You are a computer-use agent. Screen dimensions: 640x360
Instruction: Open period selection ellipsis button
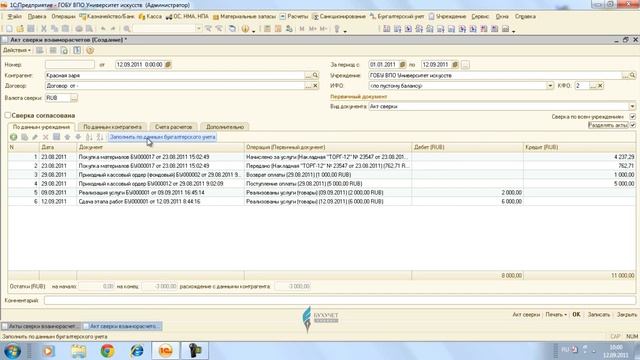[x=465, y=64]
